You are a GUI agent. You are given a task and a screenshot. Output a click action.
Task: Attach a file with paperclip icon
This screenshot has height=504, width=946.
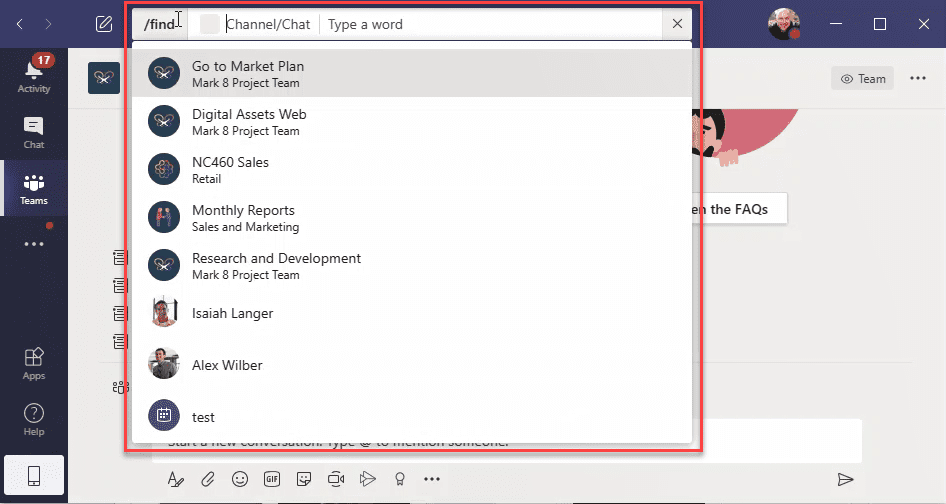208,479
